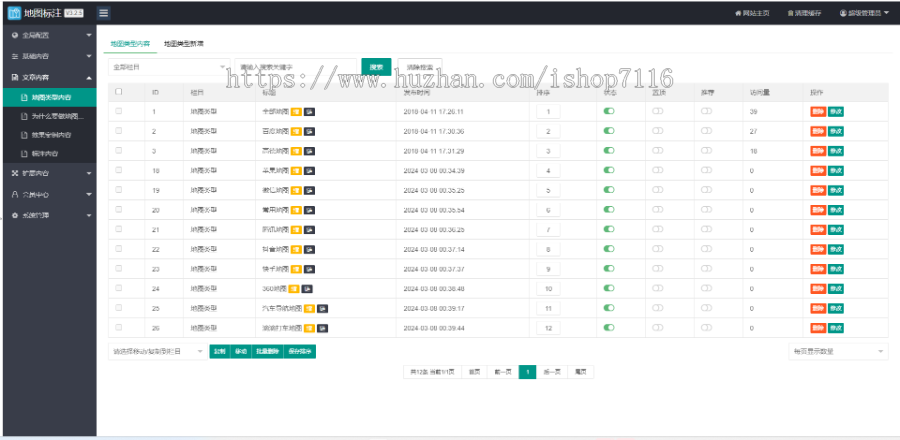The image size is (900, 440).
Task: Open the 每页显示数量 dropdown
Action: click(x=838, y=352)
